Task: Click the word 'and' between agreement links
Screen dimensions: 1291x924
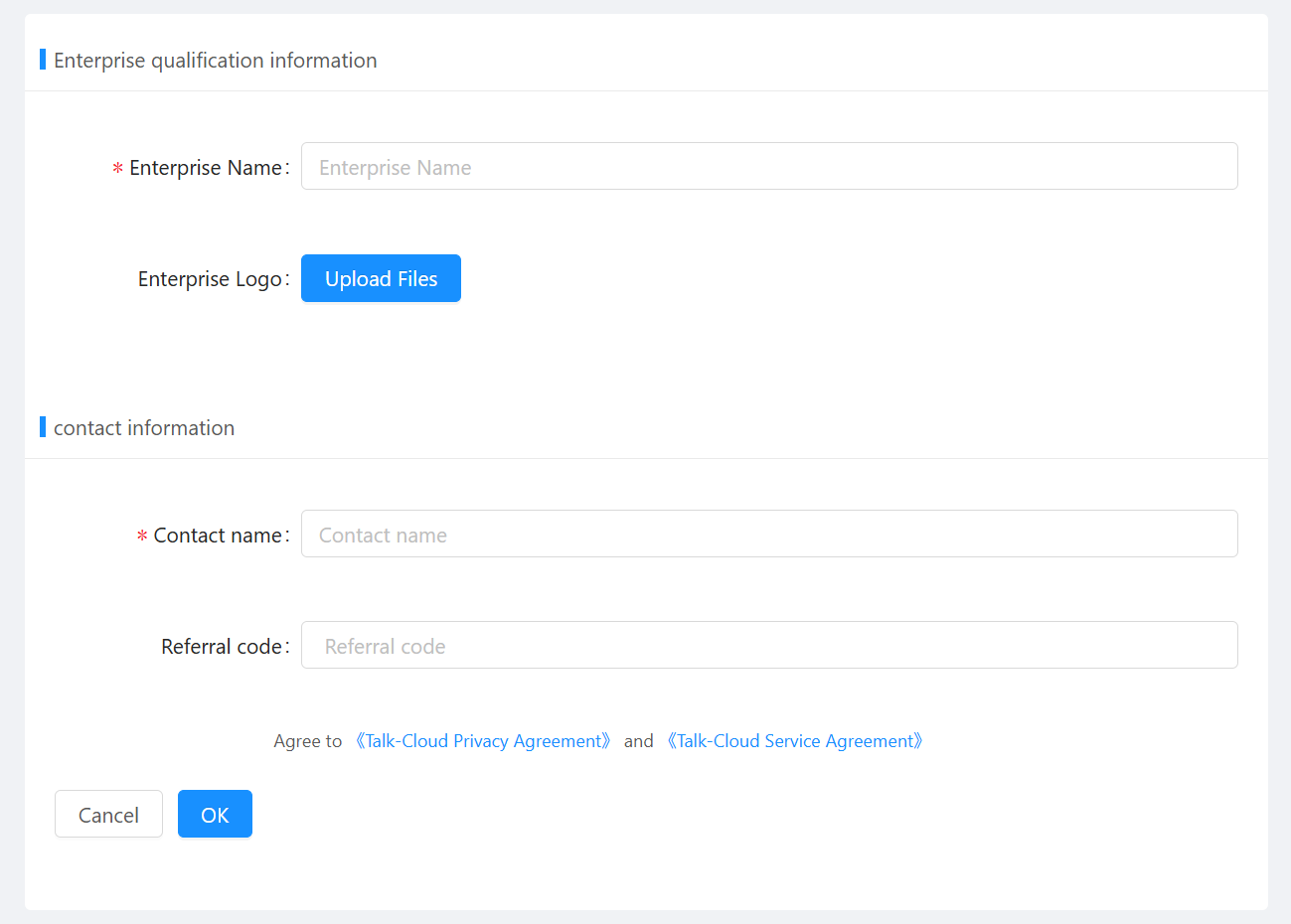Action: pyautogui.click(x=638, y=741)
